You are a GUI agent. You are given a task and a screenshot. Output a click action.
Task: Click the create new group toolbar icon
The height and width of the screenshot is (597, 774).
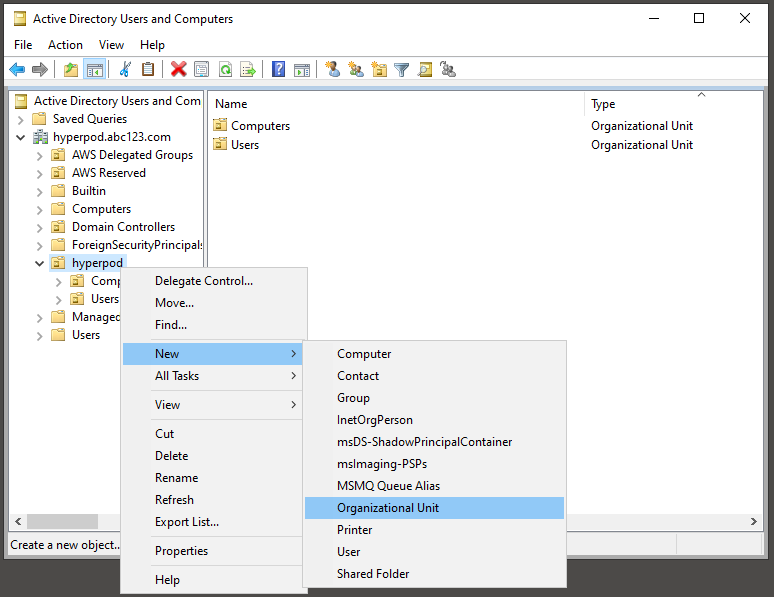(355, 70)
